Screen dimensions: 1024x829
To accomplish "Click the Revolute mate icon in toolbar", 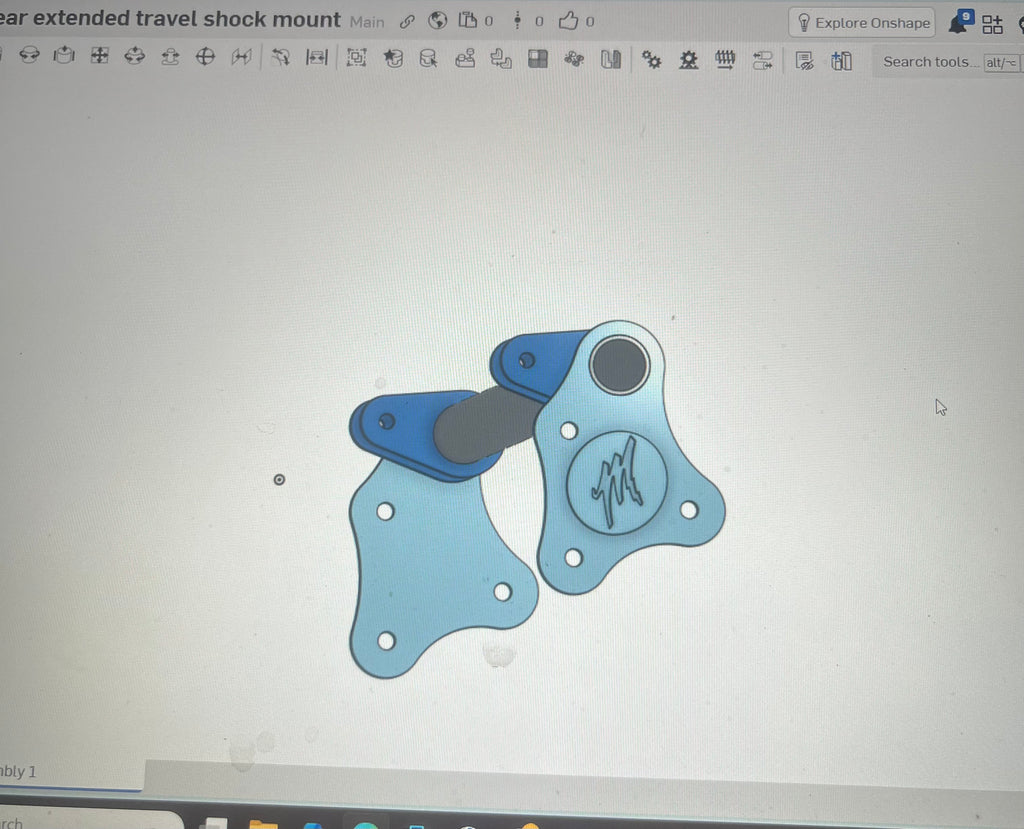I will click(30, 58).
